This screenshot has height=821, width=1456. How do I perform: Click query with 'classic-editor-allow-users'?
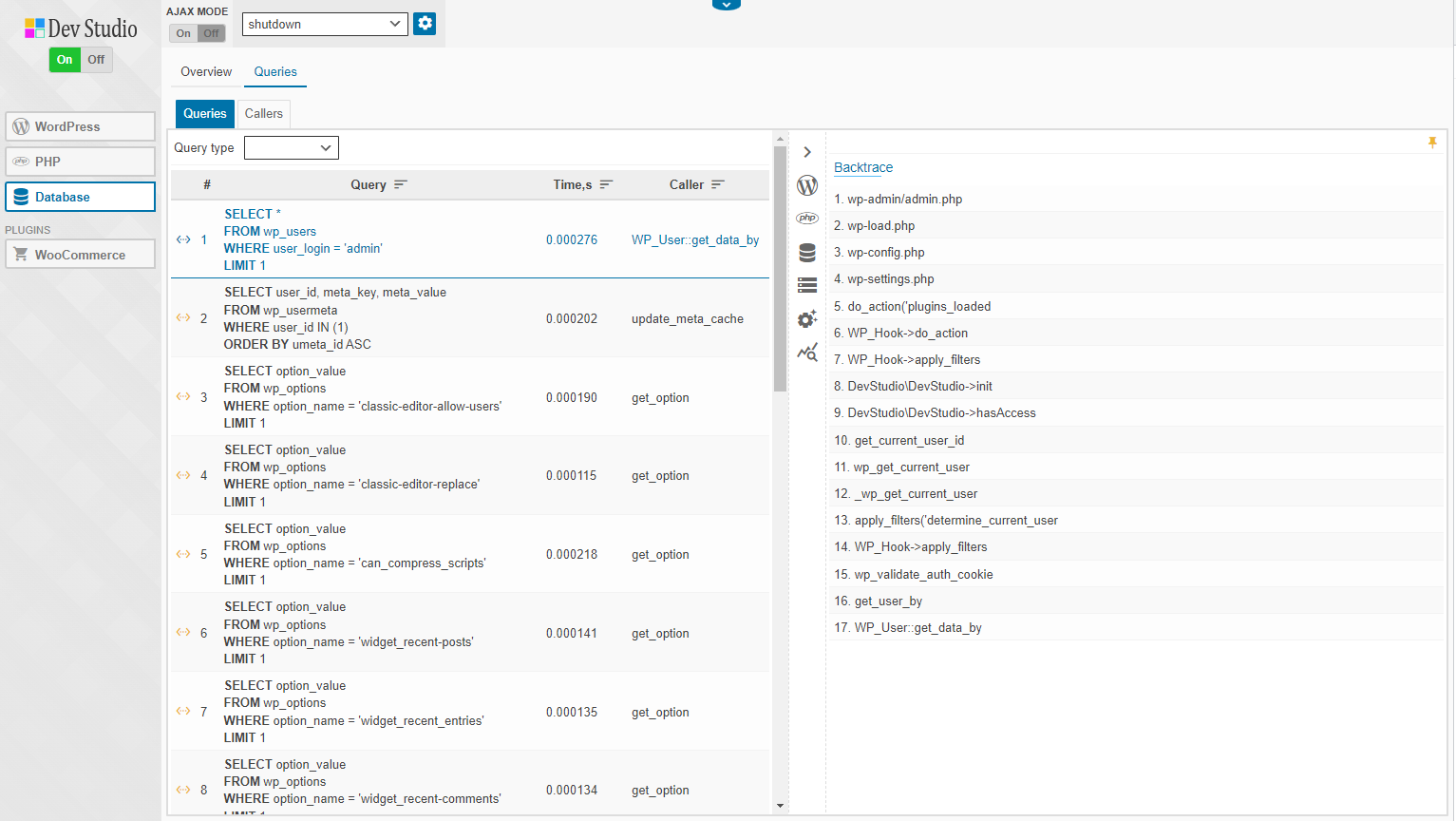click(363, 396)
